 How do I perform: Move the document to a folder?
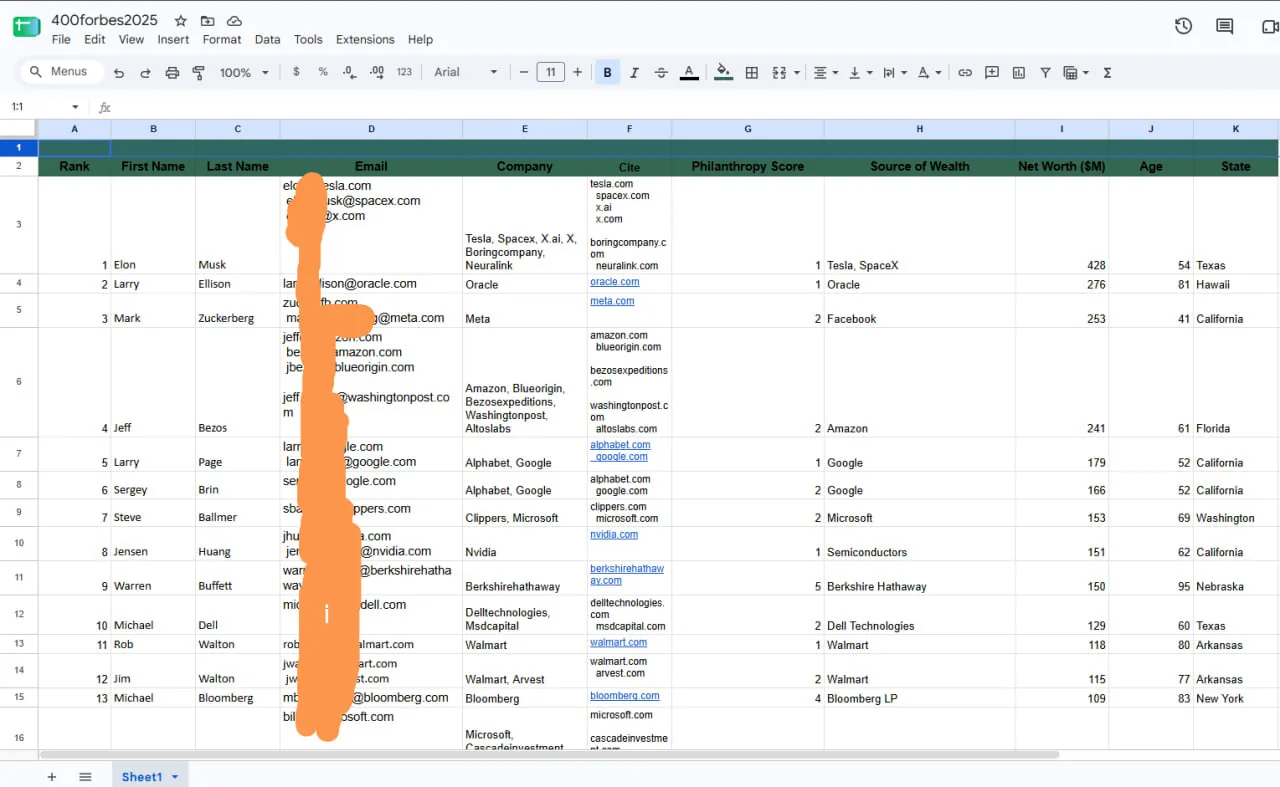[x=207, y=21]
